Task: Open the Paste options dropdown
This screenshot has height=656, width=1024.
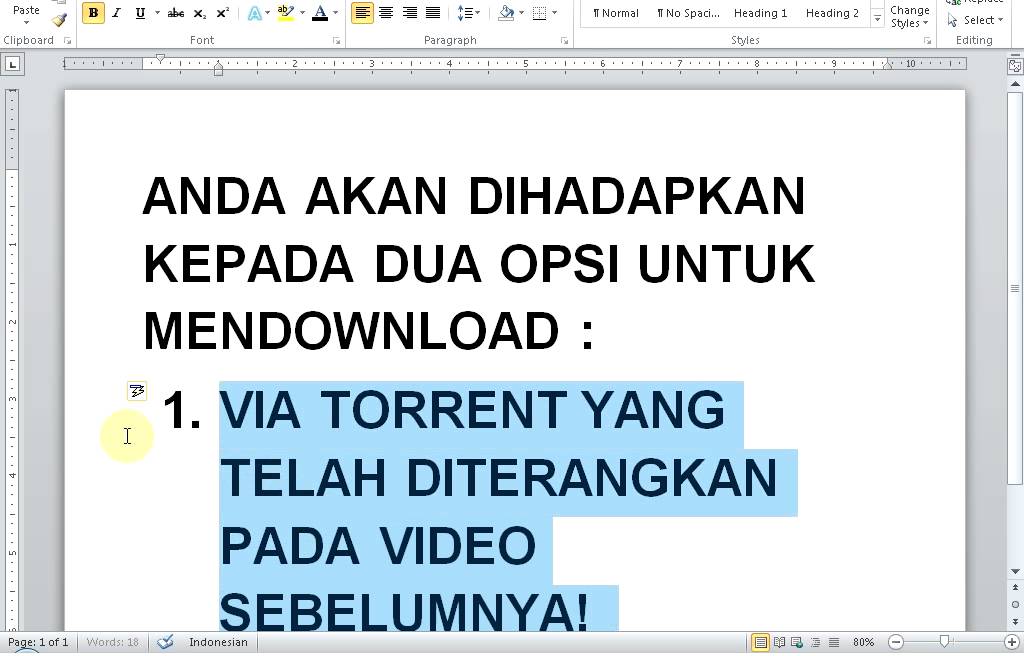Action: coord(26,22)
